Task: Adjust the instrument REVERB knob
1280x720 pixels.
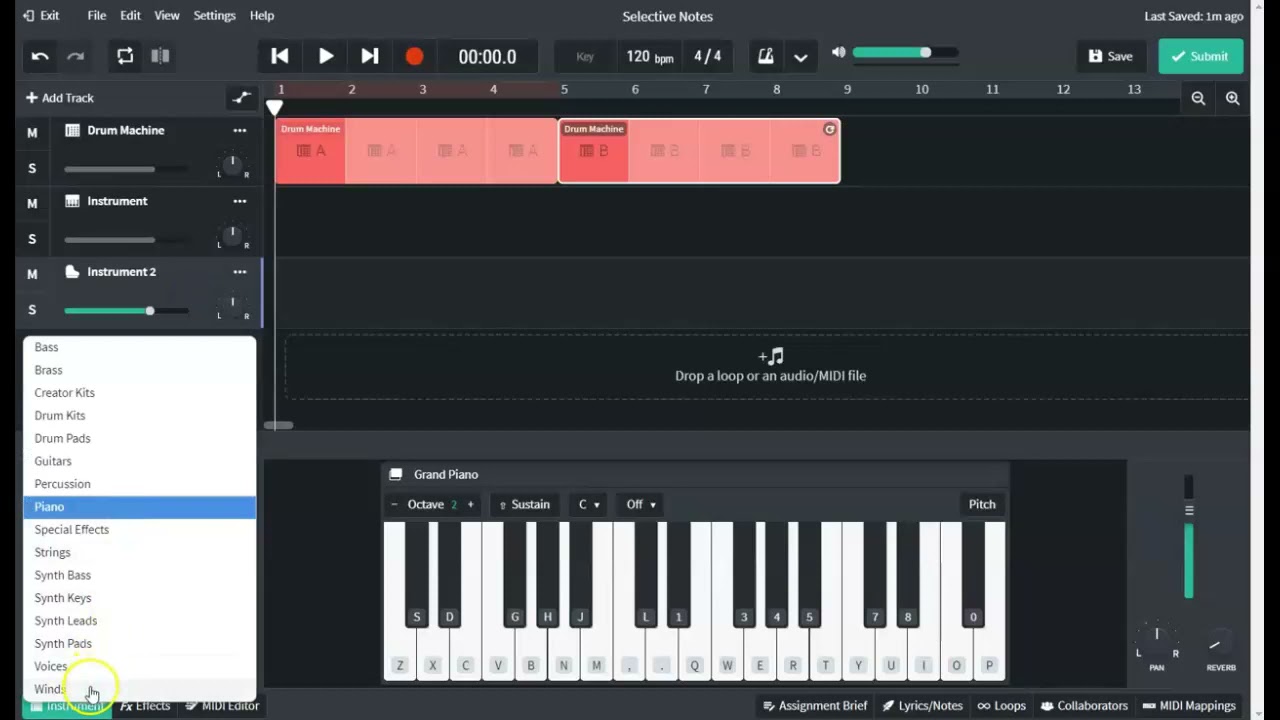Action: pyautogui.click(x=1216, y=645)
